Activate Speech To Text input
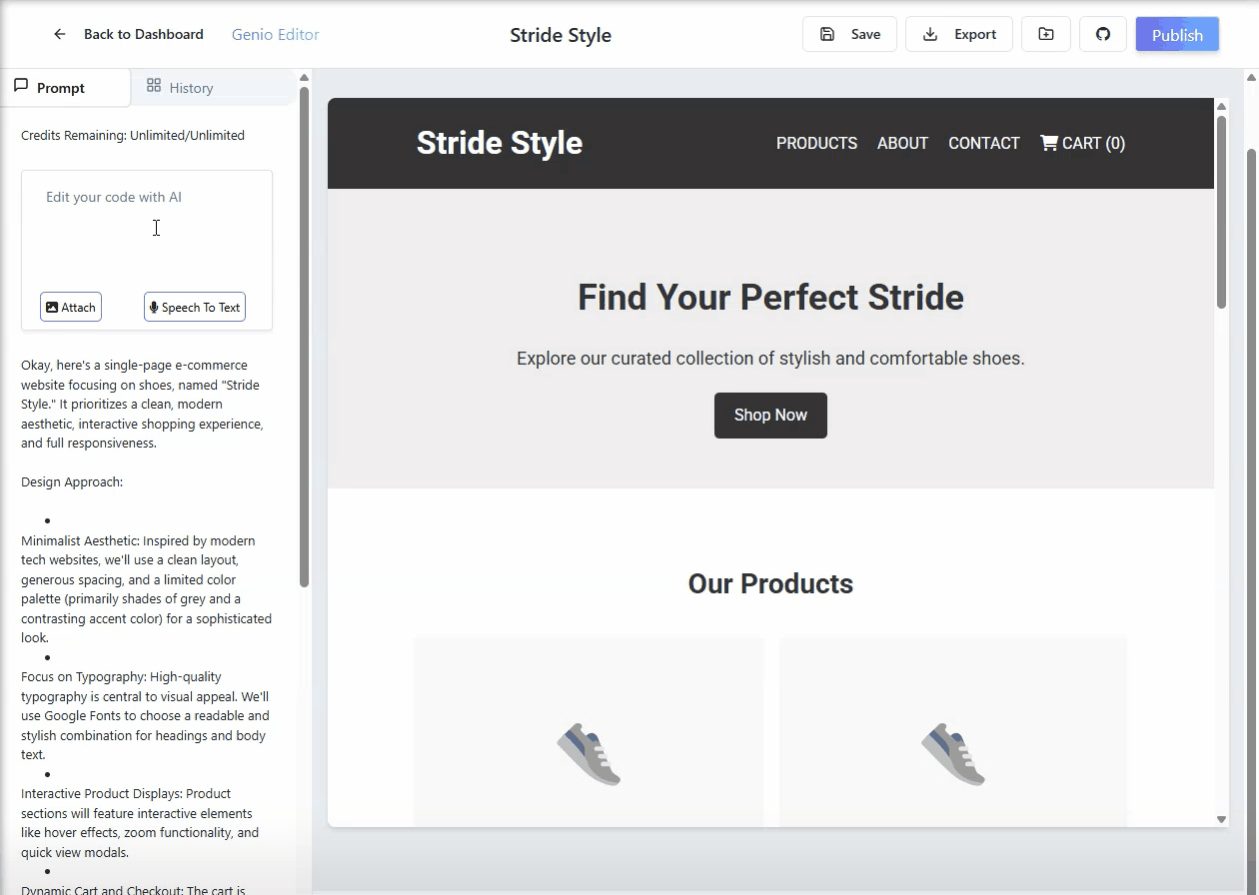 coord(195,307)
